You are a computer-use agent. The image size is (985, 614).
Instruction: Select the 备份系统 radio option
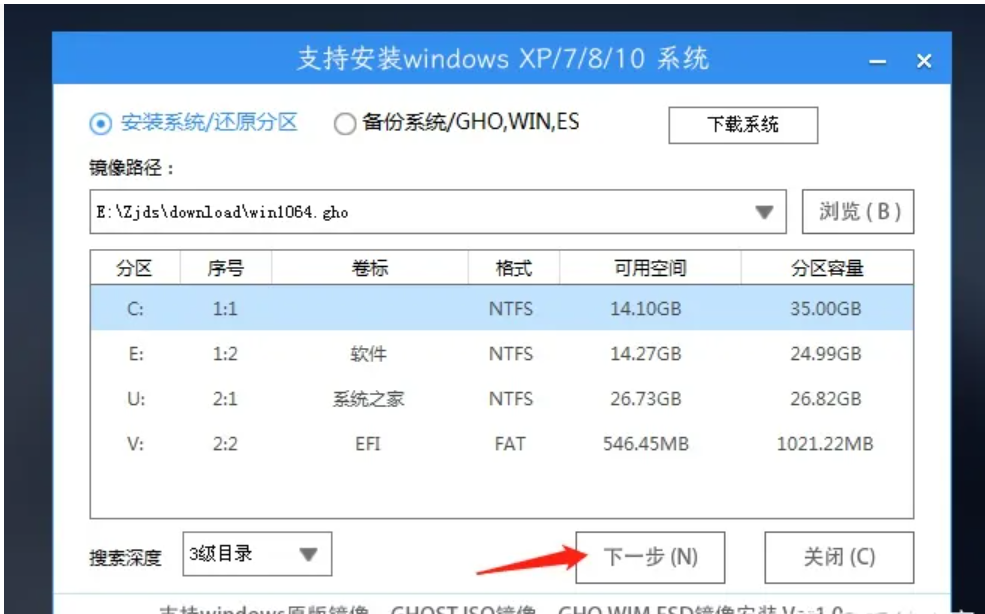tap(345, 124)
